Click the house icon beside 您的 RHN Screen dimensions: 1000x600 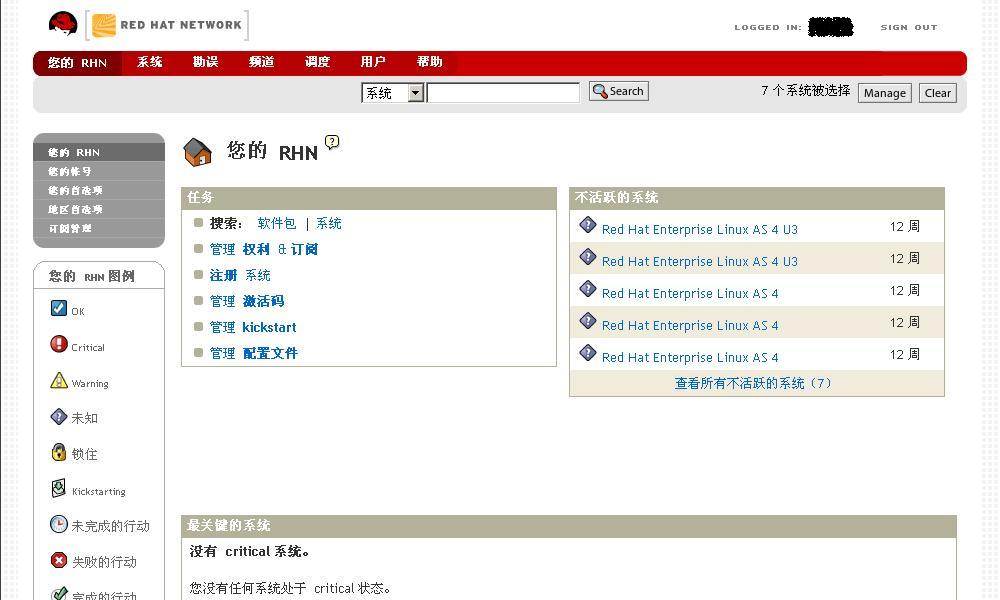198,152
